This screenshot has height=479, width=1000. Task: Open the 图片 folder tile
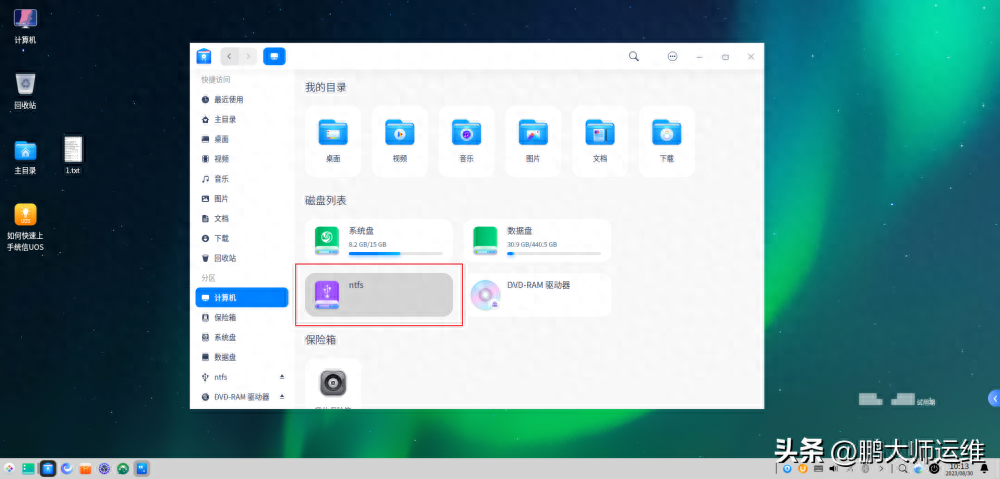click(x=533, y=141)
